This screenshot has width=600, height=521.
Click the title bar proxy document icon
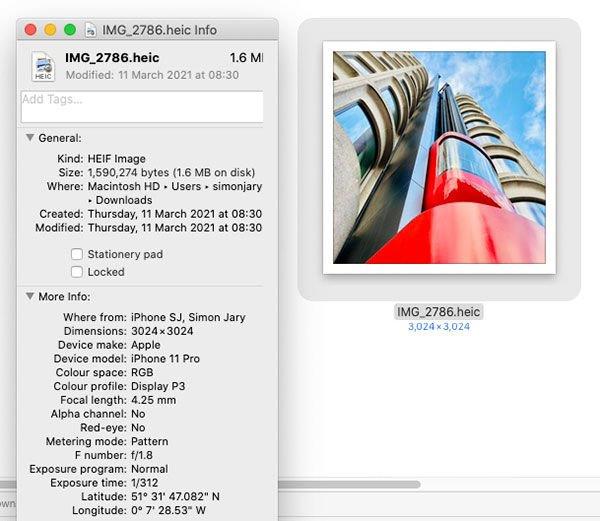pos(90,30)
